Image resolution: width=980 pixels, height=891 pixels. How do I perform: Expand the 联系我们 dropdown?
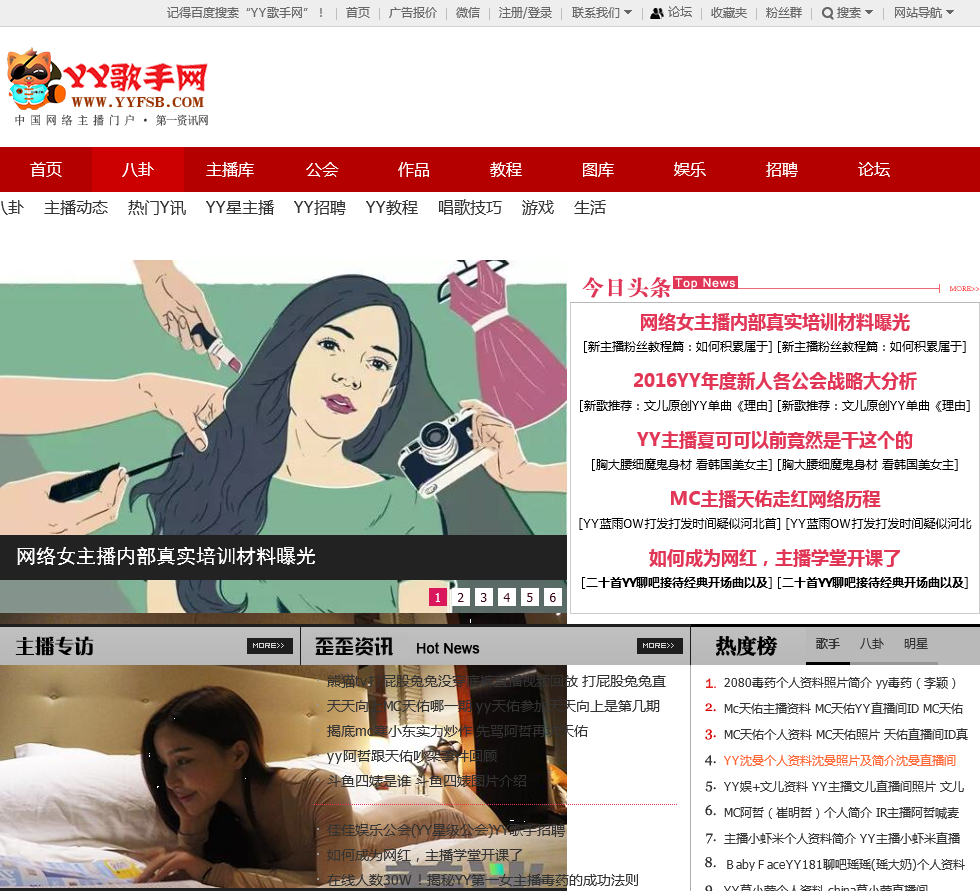[x=601, y=12]
